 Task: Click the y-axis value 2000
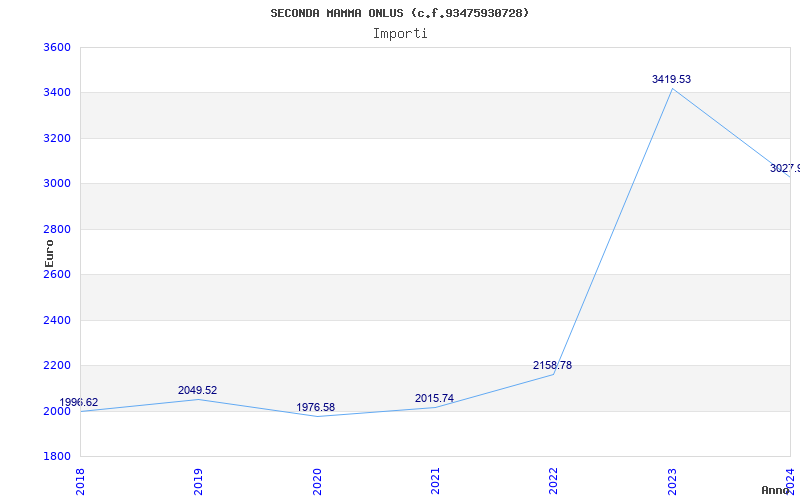pos(57,411)
